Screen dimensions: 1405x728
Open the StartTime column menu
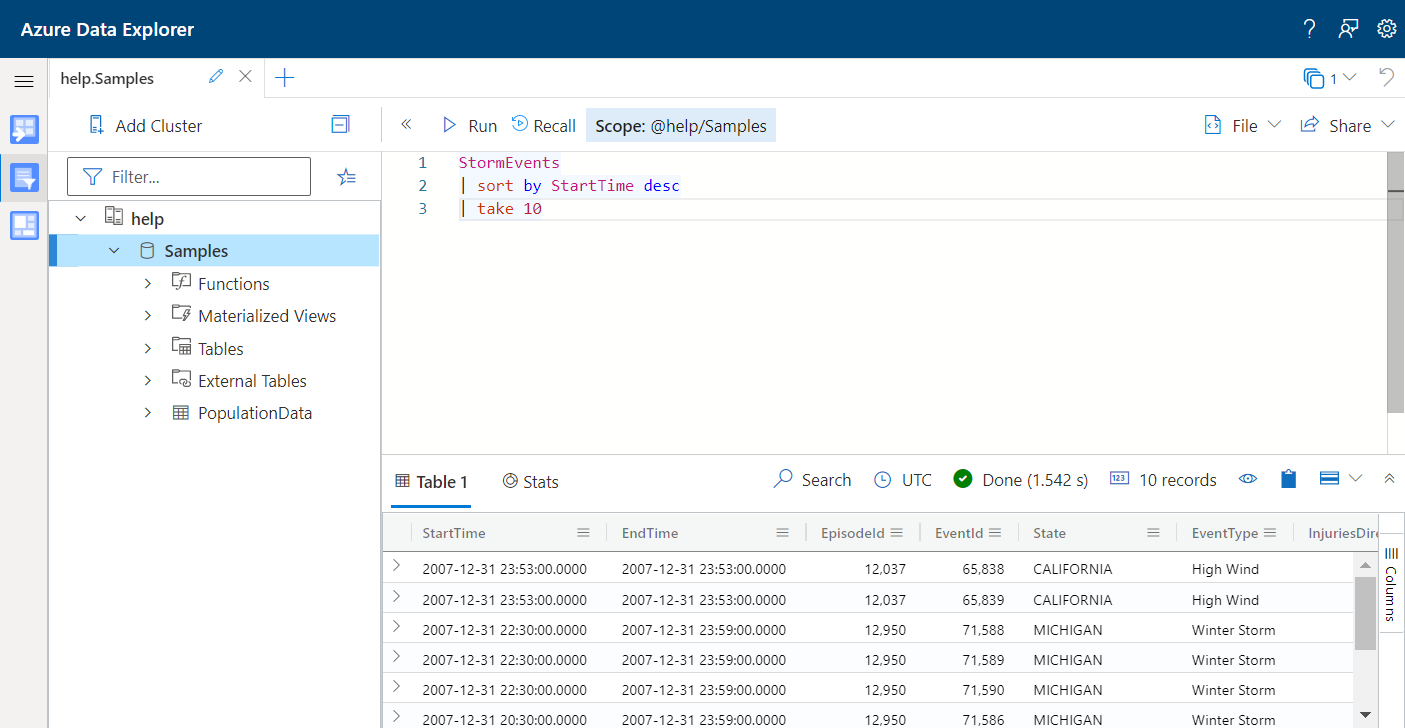(584, 533)
